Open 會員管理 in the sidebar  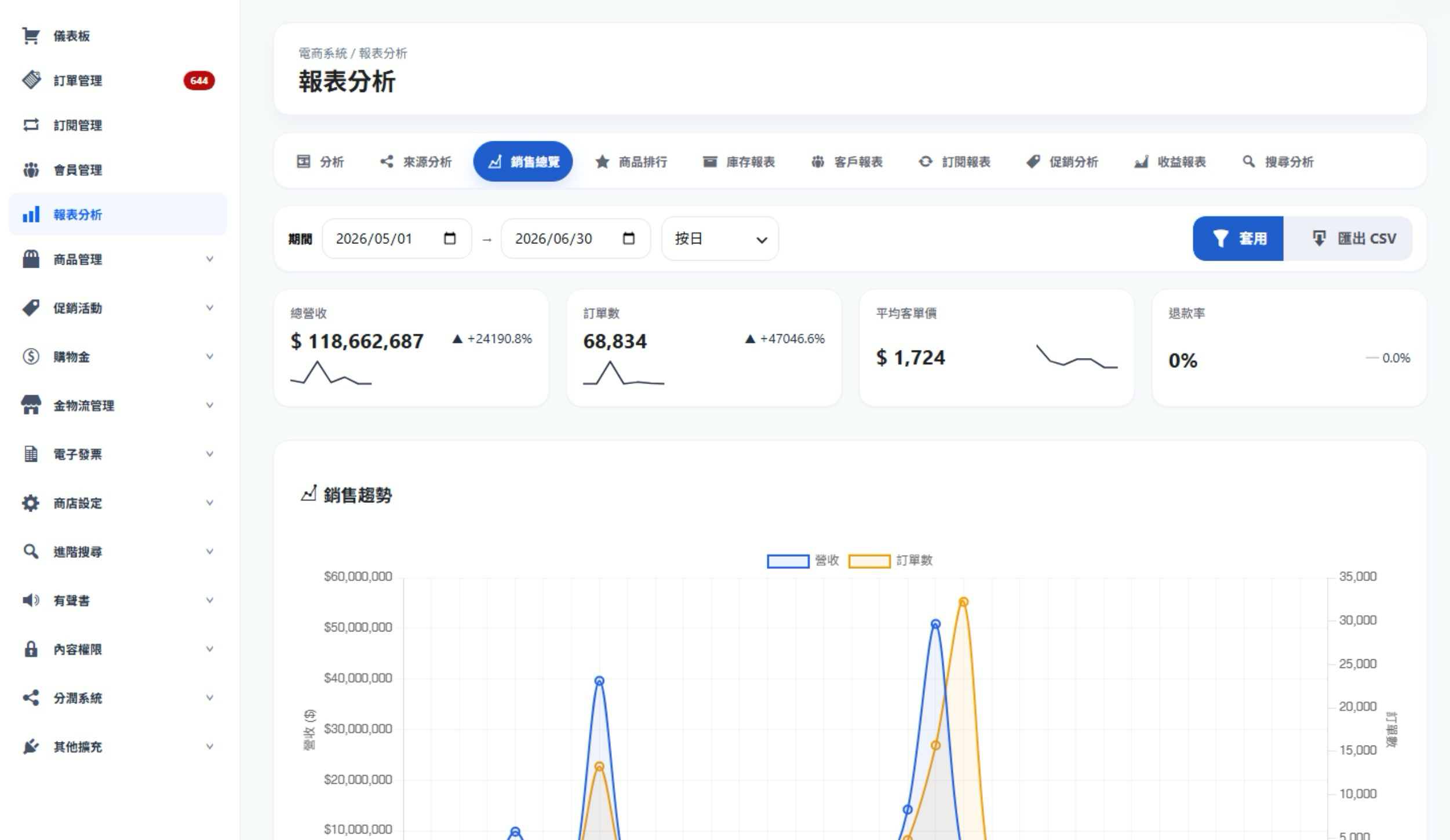click(x=118, y=170)
